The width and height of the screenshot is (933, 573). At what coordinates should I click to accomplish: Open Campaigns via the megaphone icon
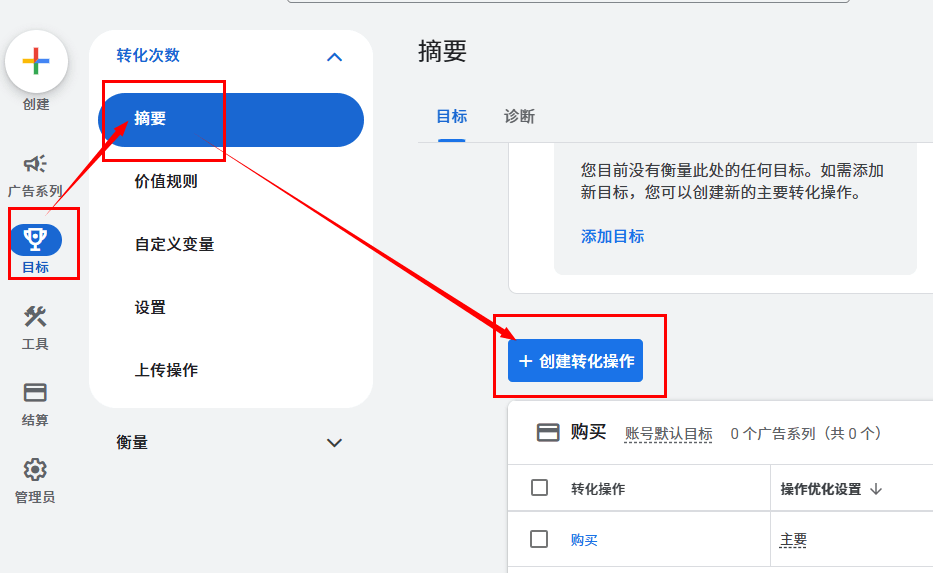point(35,164)
